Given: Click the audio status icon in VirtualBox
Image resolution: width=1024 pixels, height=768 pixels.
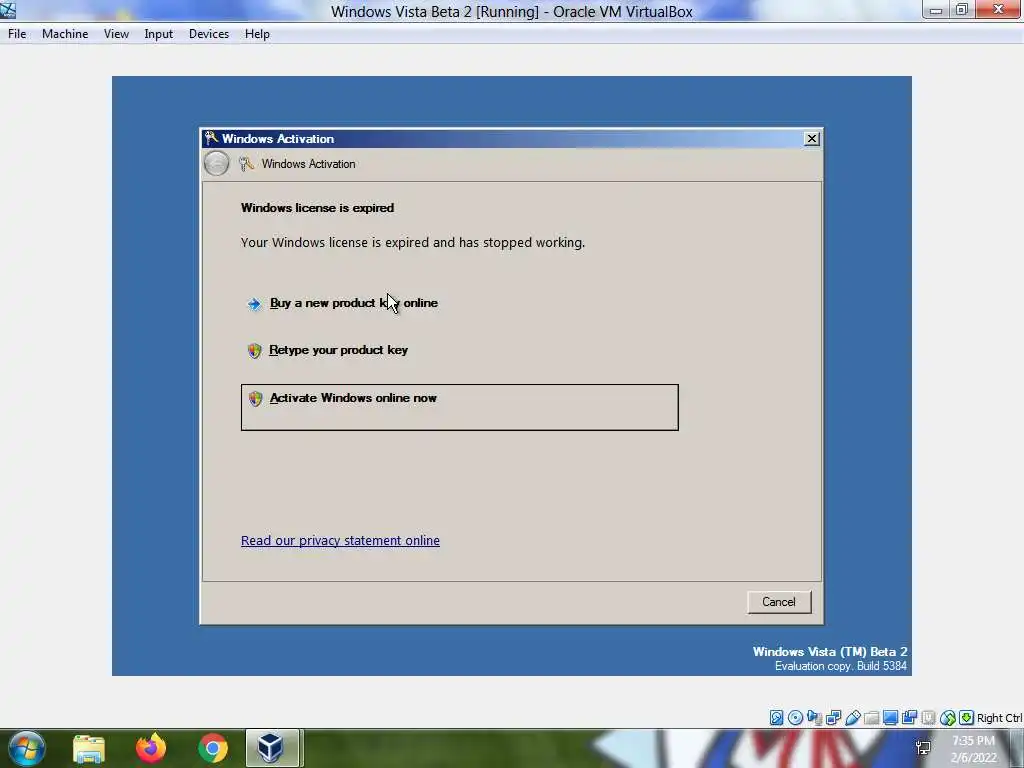Looking at the screenshot, I should [814, 718].
